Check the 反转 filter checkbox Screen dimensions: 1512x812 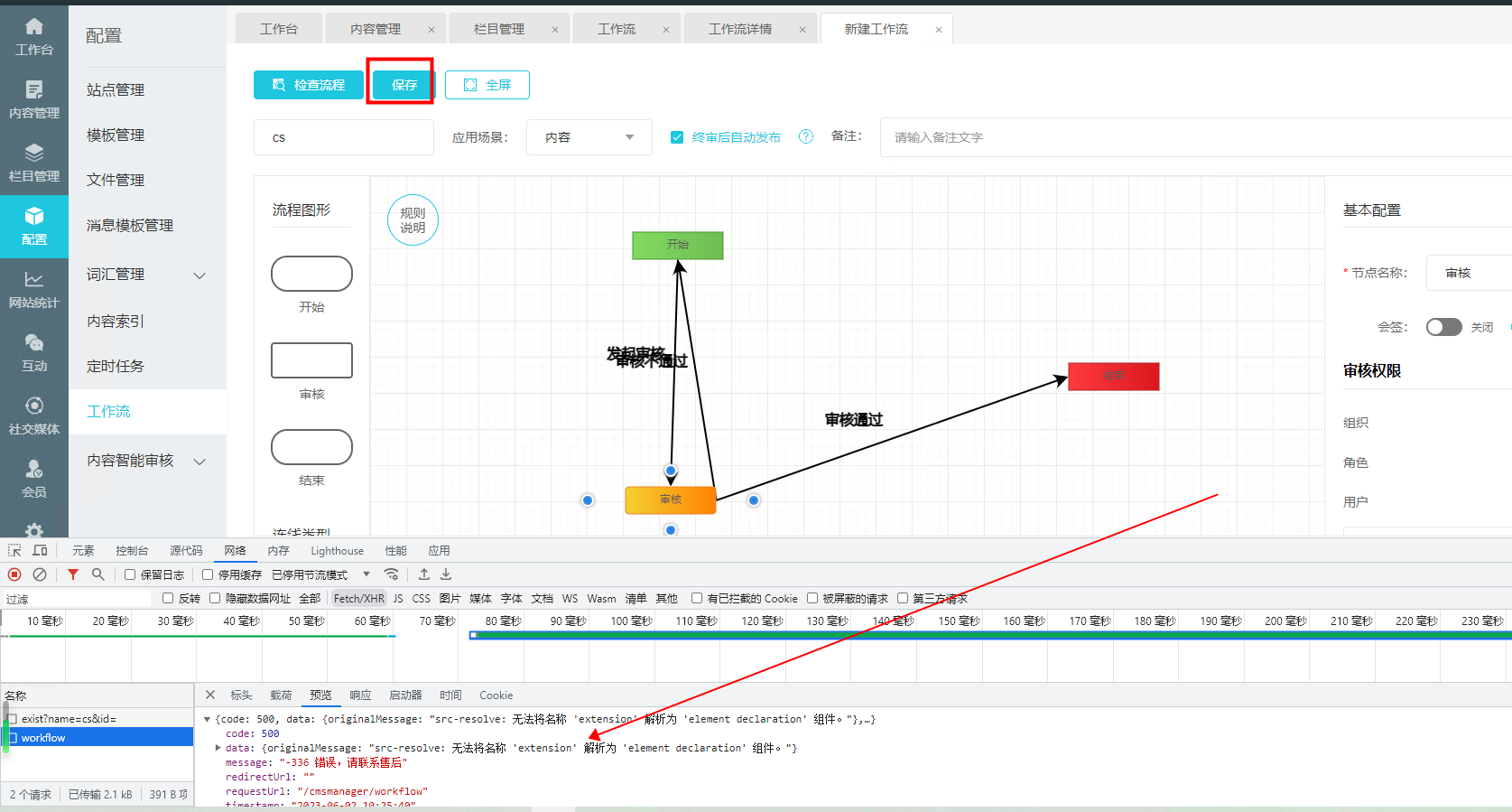click(x=168, y=598)
